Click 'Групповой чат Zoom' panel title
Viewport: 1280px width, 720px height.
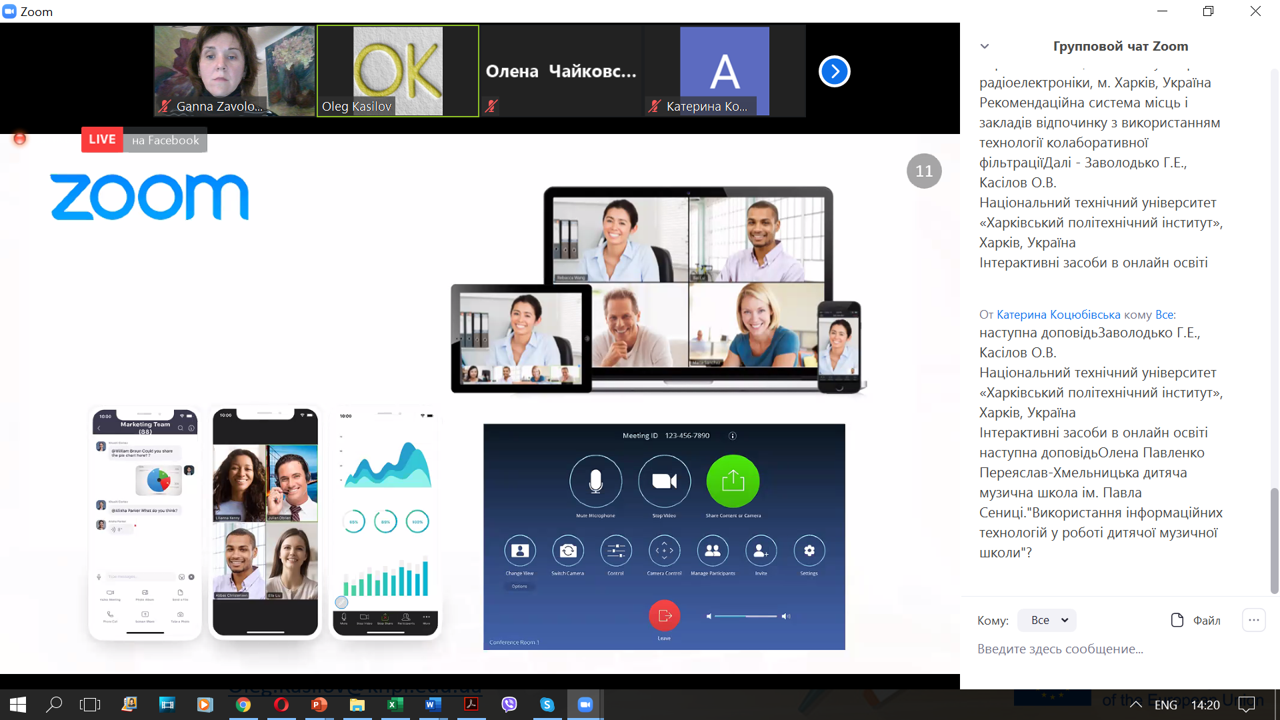coord(1120,46)
